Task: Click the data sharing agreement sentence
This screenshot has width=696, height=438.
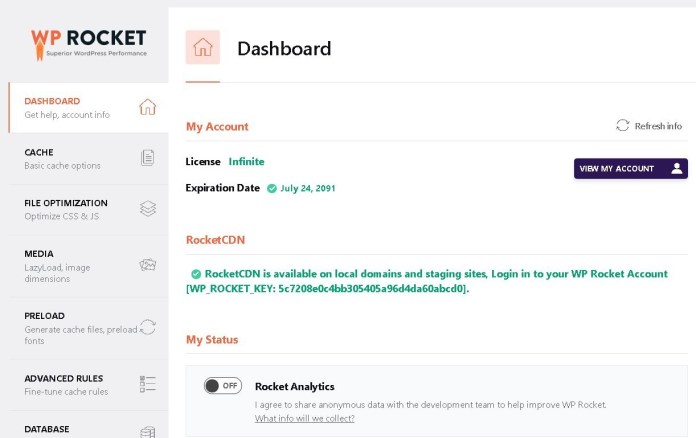Action: tap(431, 405)
